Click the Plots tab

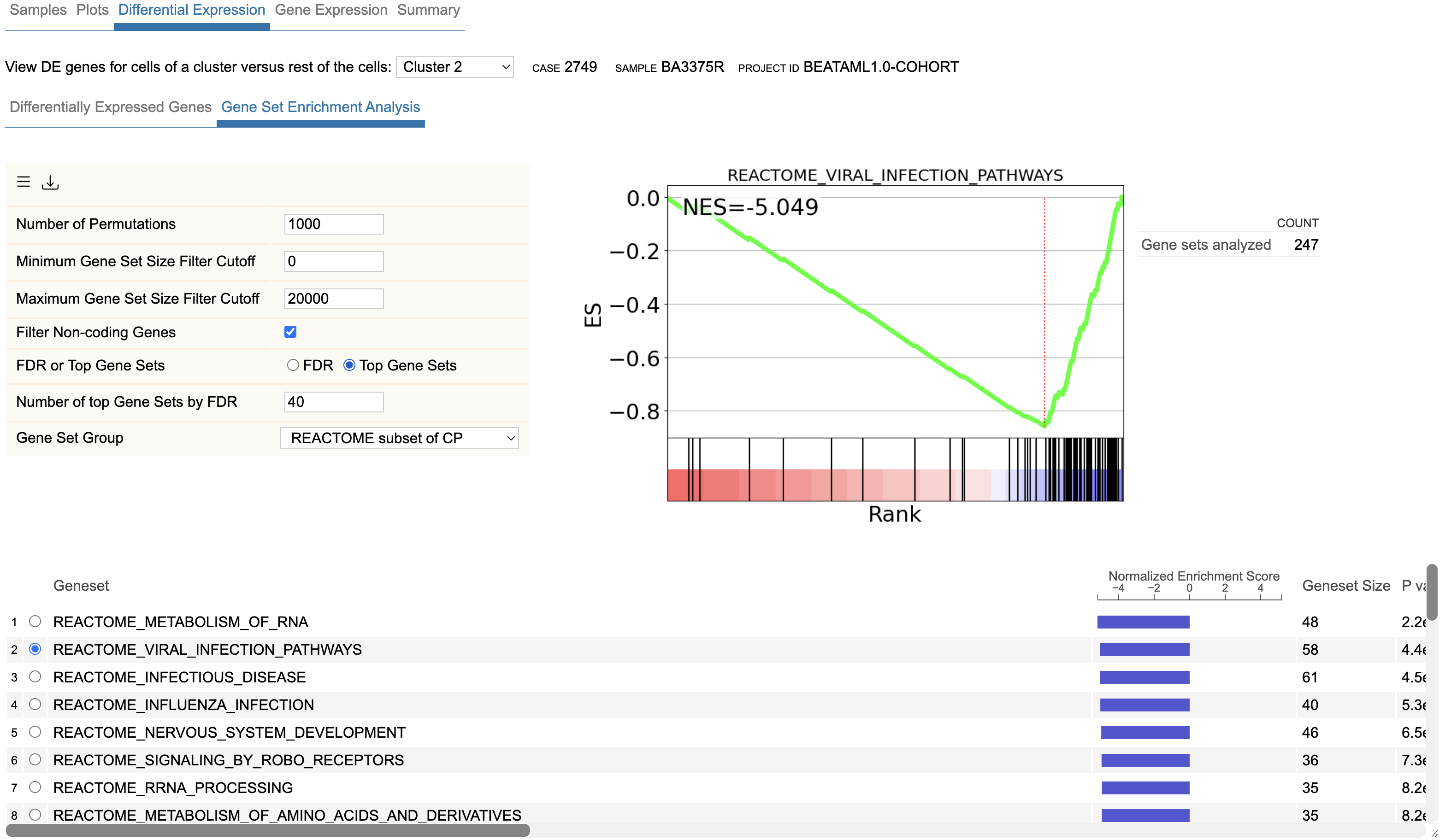[92, 10]
